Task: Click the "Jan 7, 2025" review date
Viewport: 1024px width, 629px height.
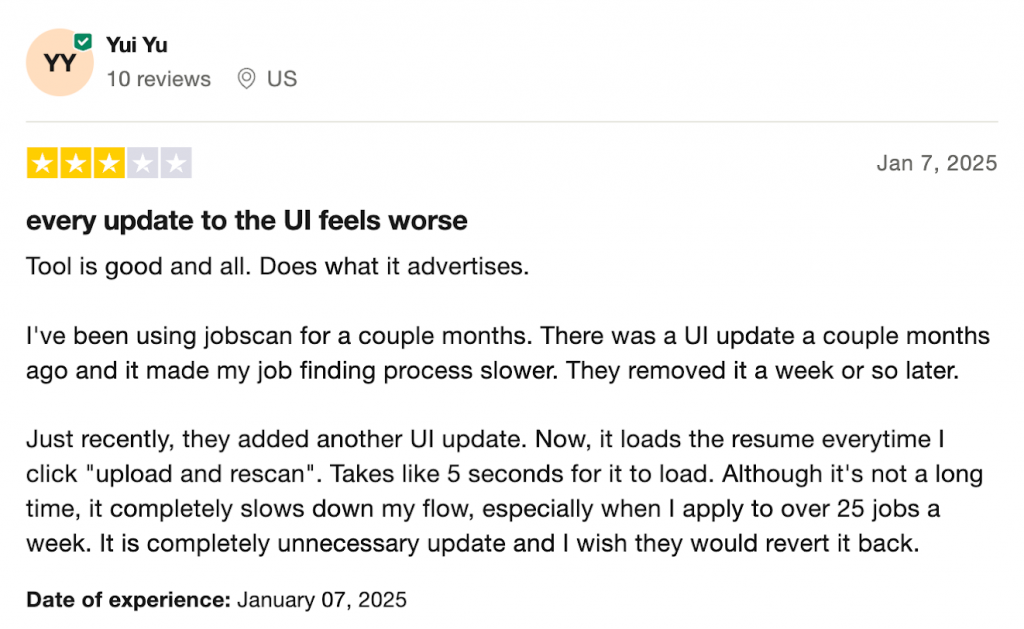Action: click(x=937, y=163)
